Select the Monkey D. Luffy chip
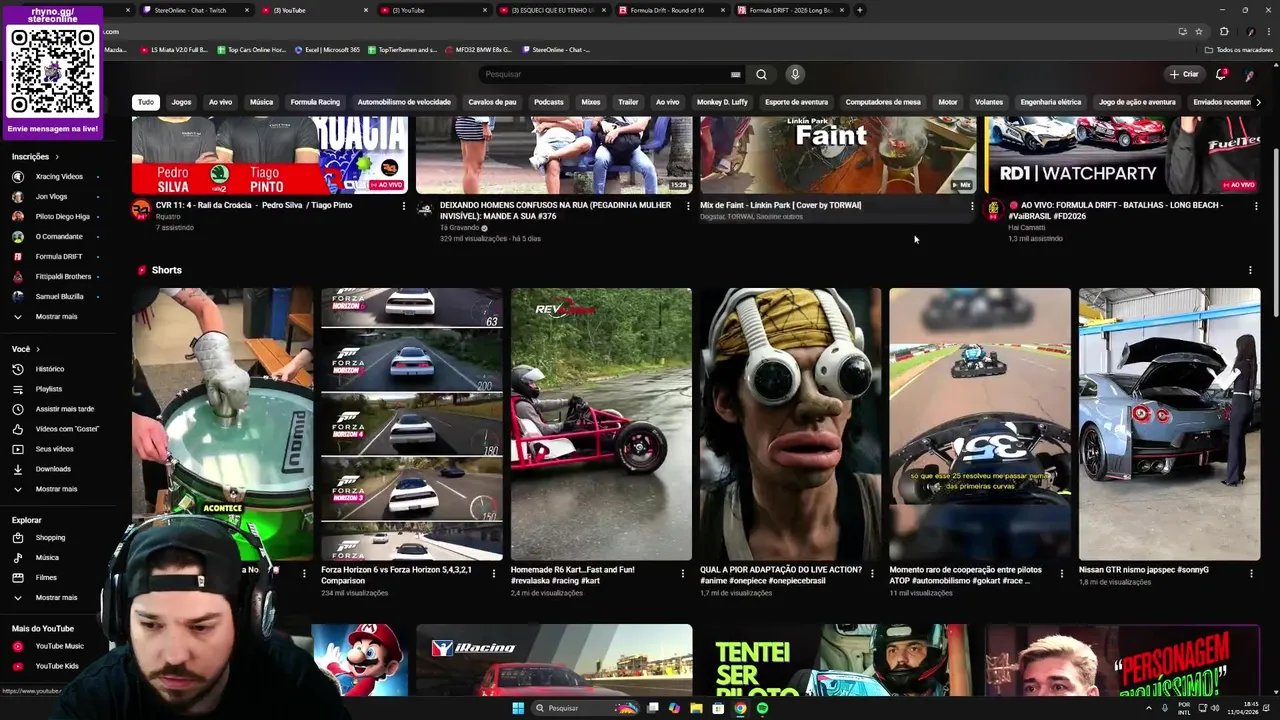The width and height of the screenshot is (1280, 720). (x=722, y=102)
